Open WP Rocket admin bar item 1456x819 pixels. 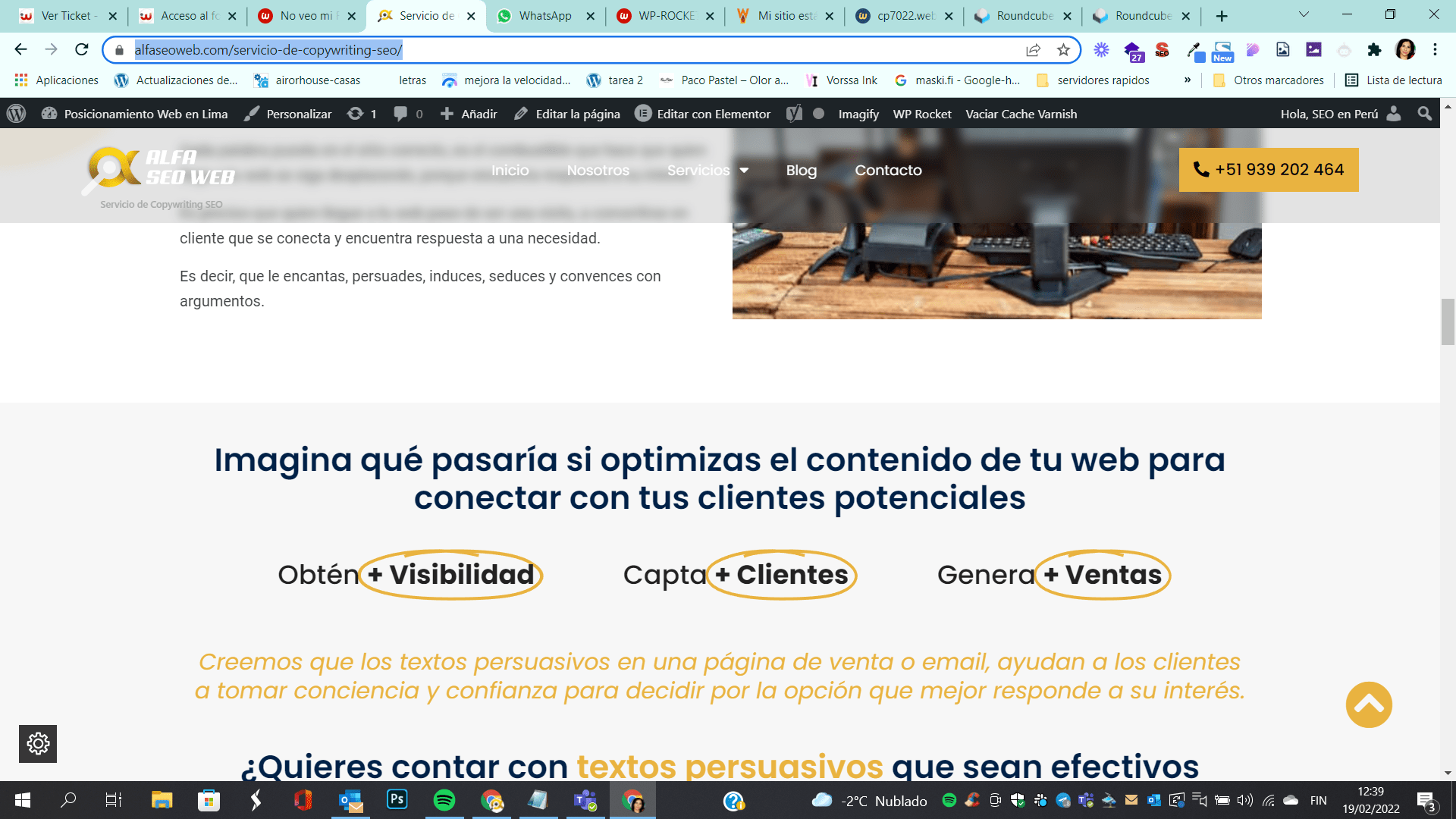click(x=921, y=114)
